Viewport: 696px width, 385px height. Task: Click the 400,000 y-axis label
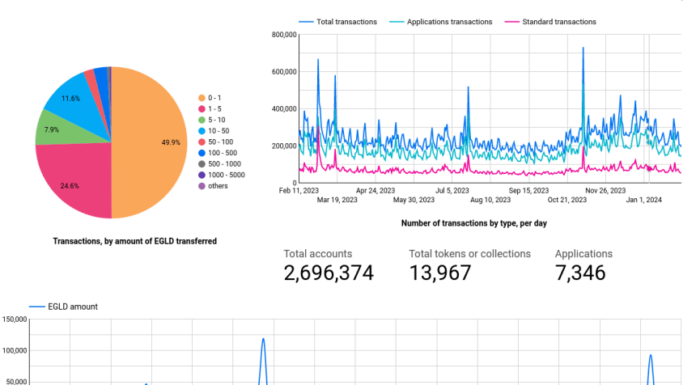tap(284, 109)
